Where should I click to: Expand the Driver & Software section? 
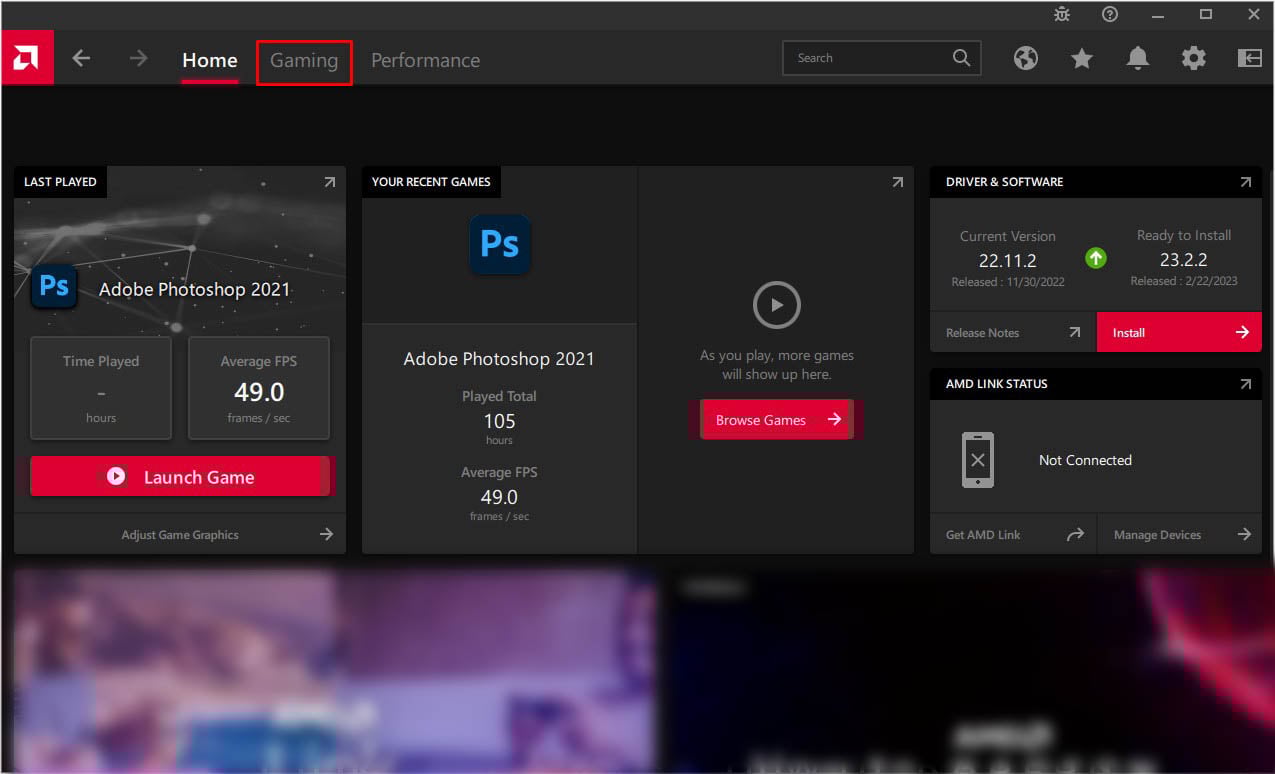tap(1245, 182)
